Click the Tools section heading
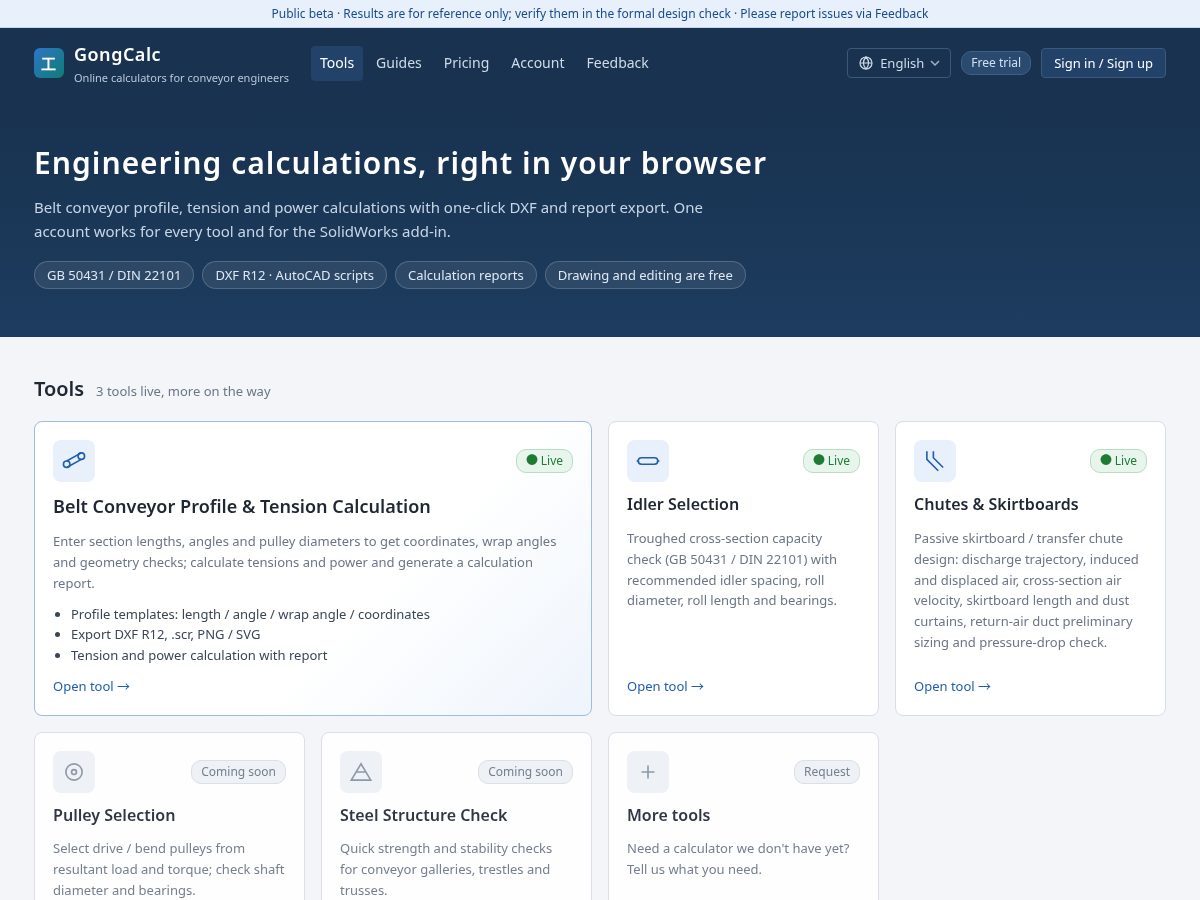Image resolution: width=1200 pixels, height=900 pixels. pyautogui.click(x=59, y=389)
